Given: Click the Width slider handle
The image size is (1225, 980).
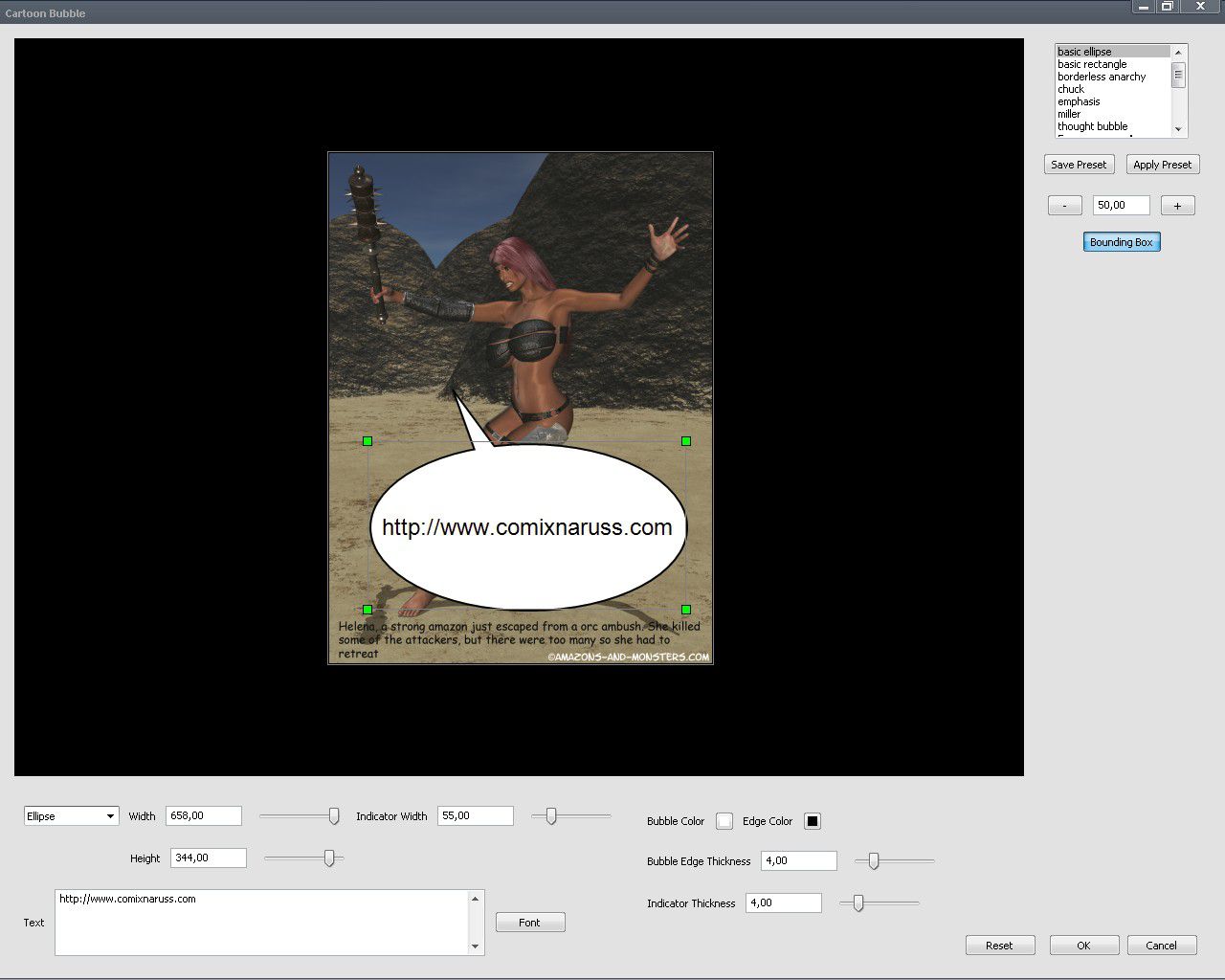Looking at the screenshot, I should (x=334, y=815).
